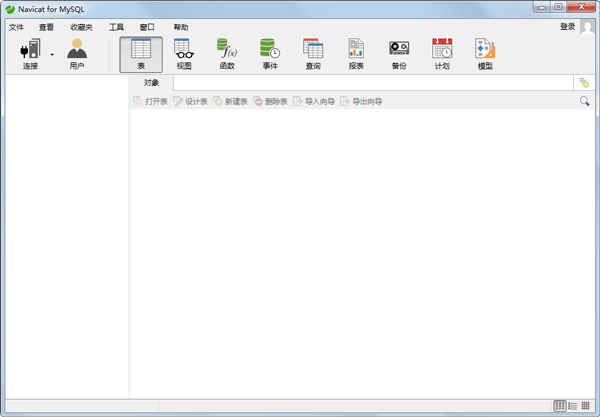The height and width of the screenshot is (417, 600).
Task: Open the 函数 (Function) objects
Action: point(227,54)
